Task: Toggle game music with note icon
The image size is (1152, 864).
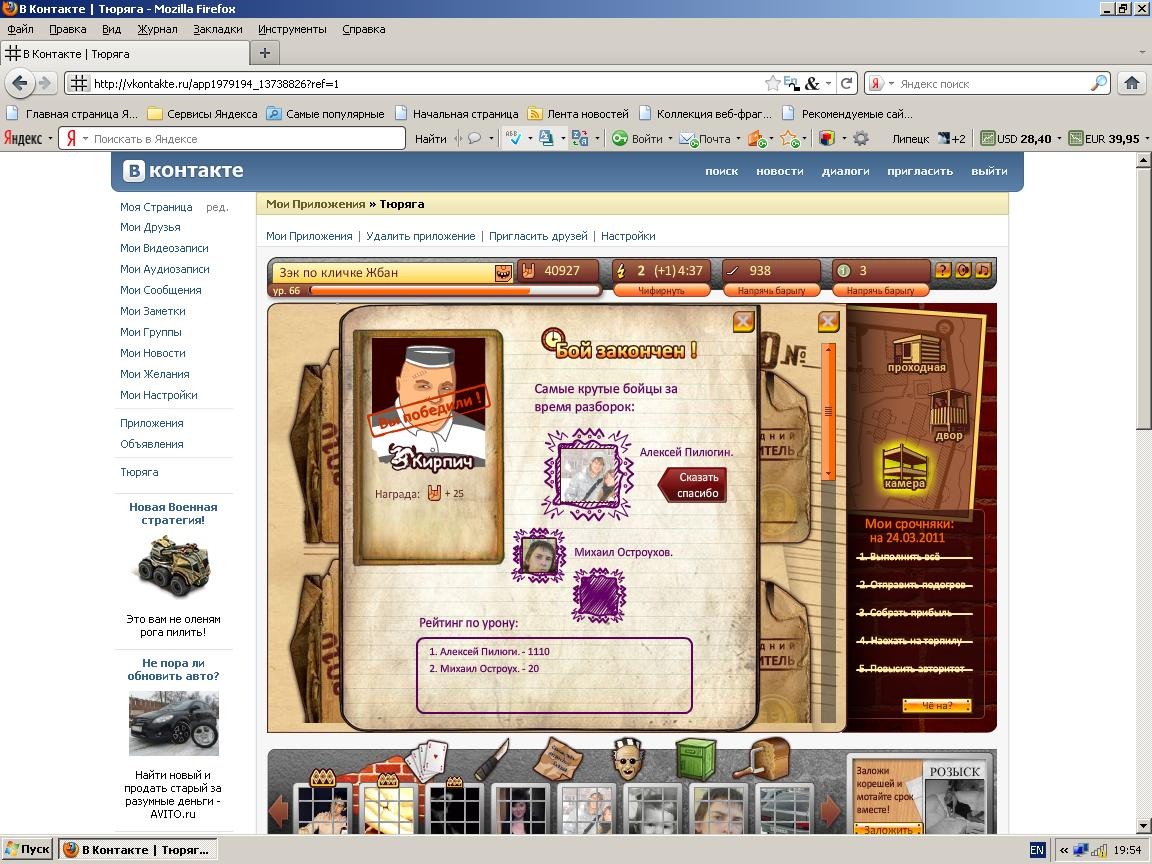Action: coord(983,270)
